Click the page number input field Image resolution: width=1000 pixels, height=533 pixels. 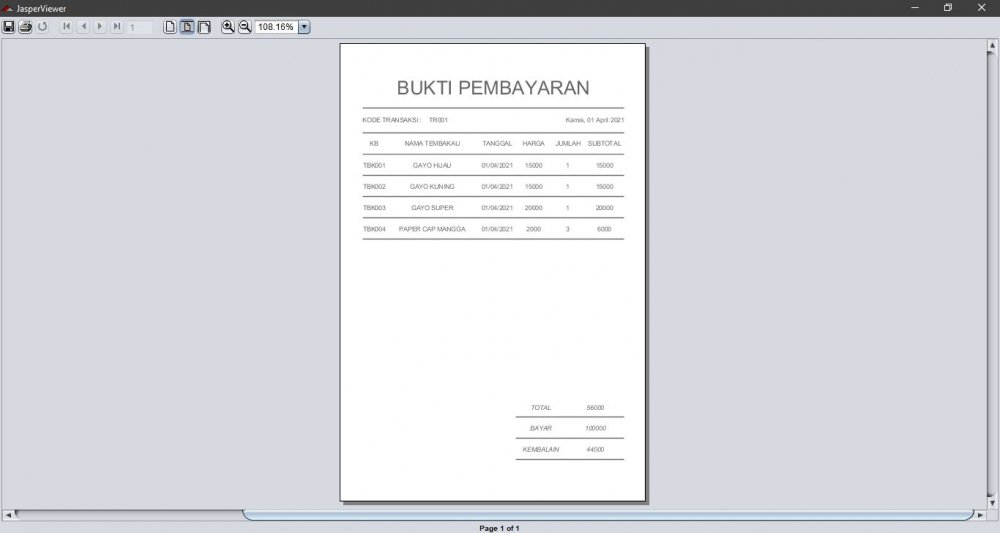pos(139,27)
